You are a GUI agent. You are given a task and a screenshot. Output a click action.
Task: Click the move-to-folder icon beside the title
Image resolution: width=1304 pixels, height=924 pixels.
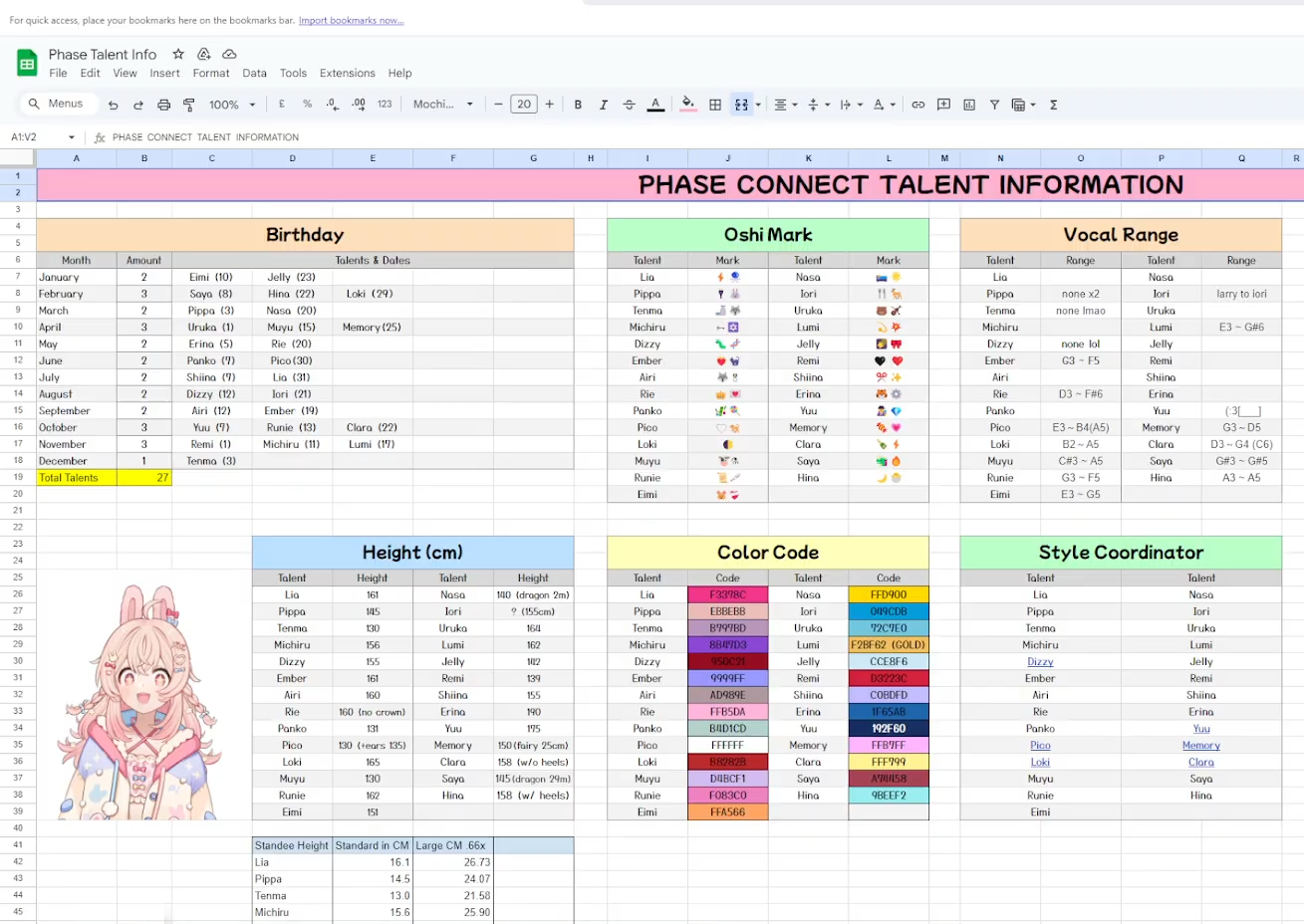pos(203,54)
